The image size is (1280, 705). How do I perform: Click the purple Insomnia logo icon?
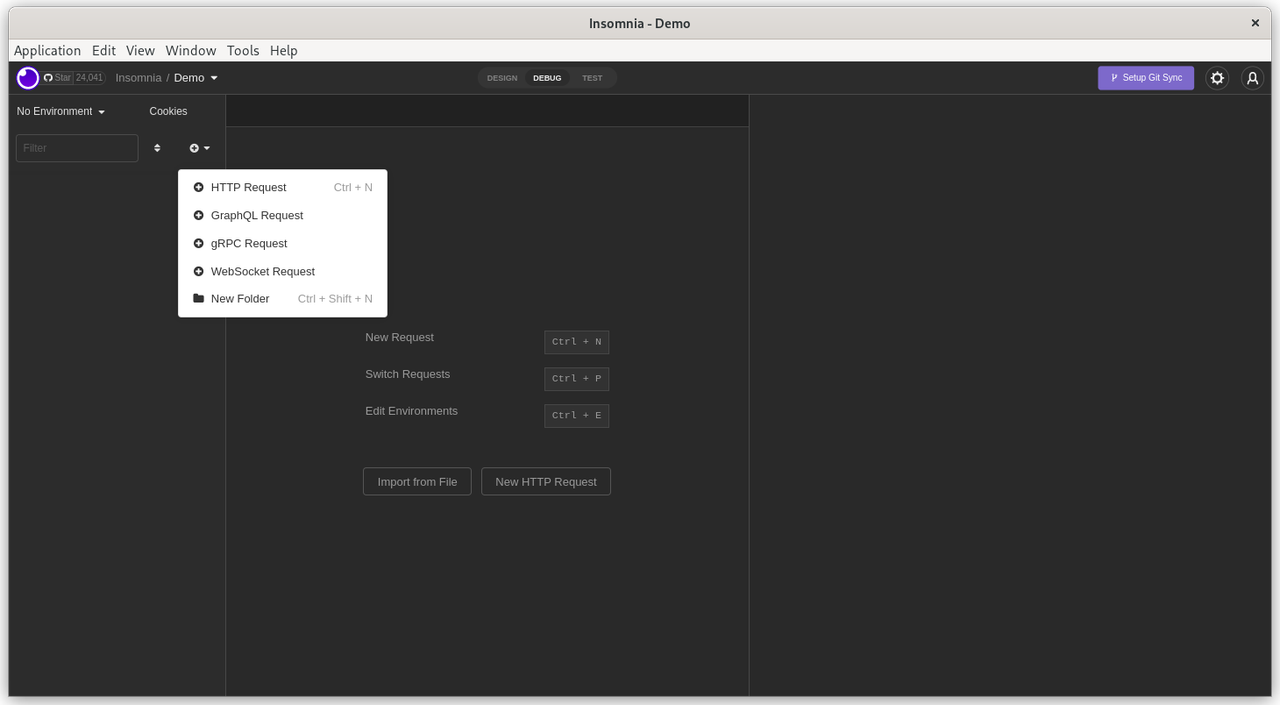tap(27, 77)
